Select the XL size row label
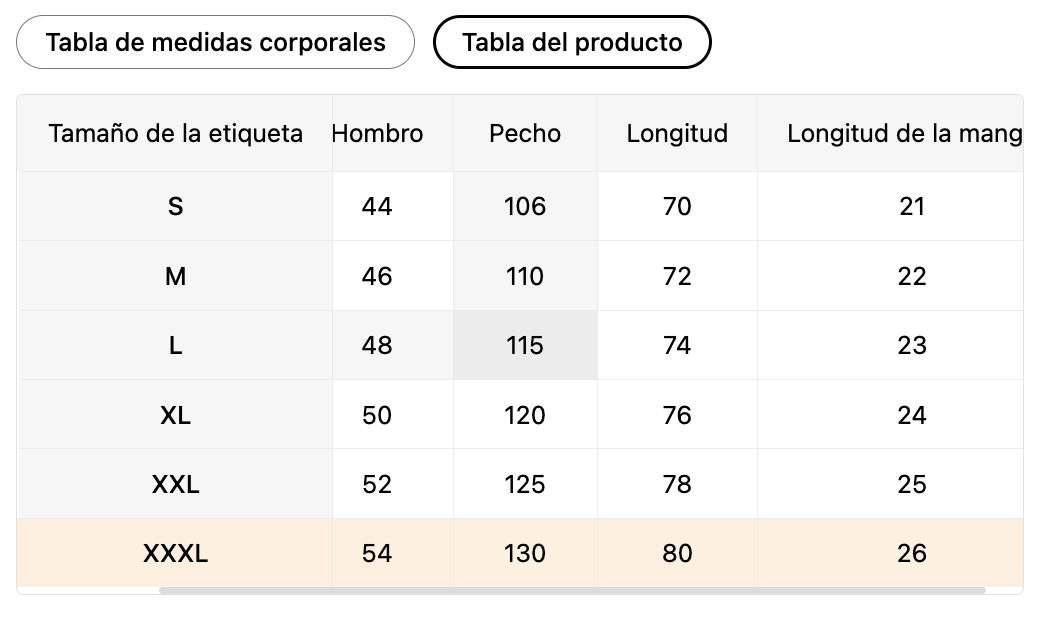This screenshot has width=1040, height=618. tap(175, 415)
